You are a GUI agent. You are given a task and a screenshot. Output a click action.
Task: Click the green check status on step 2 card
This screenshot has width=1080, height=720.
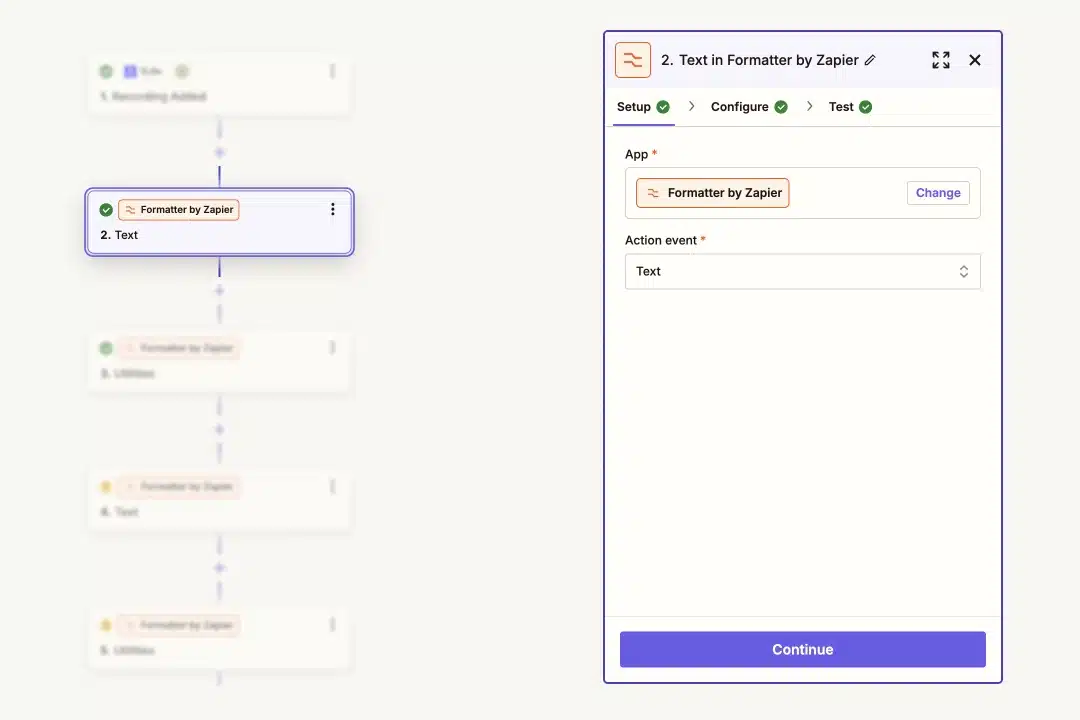pos(106,209)
